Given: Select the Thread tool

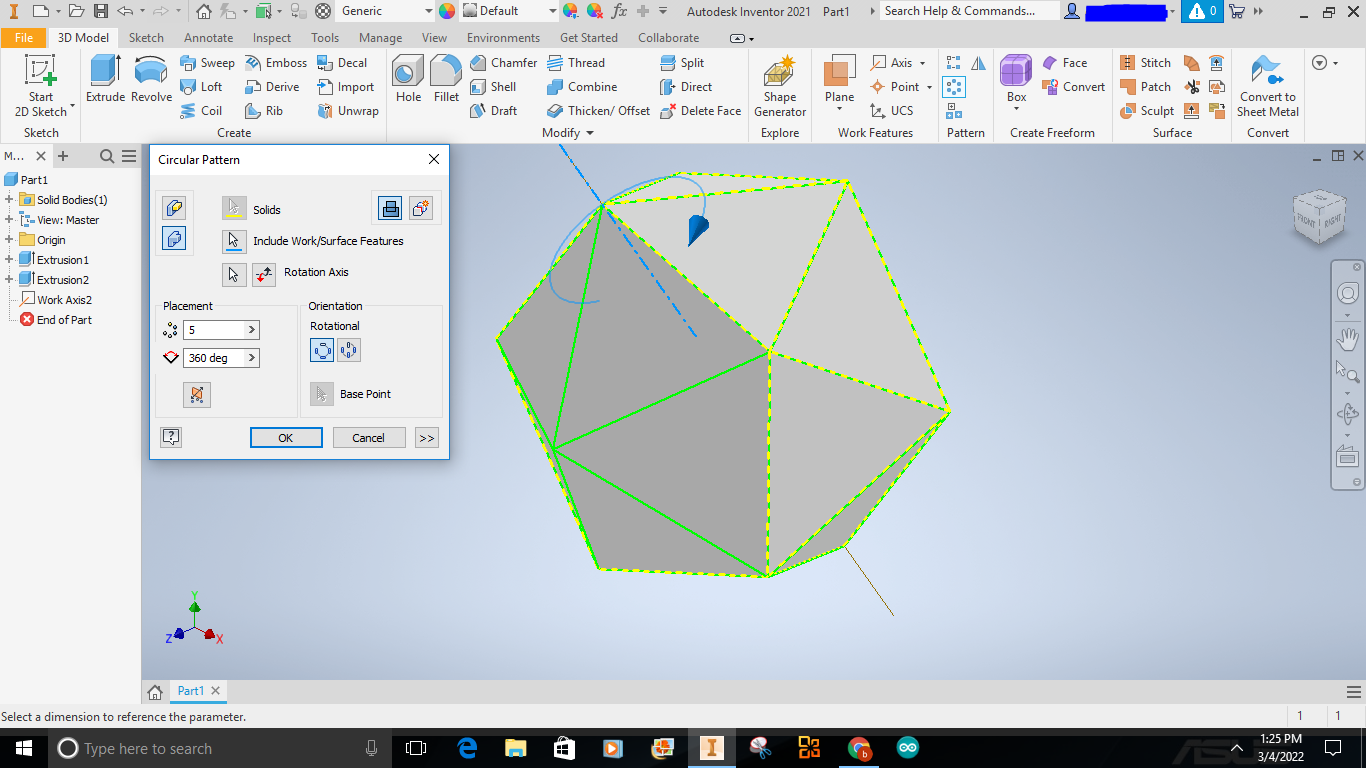Looking at the screenshot, I should click(575, 62).
